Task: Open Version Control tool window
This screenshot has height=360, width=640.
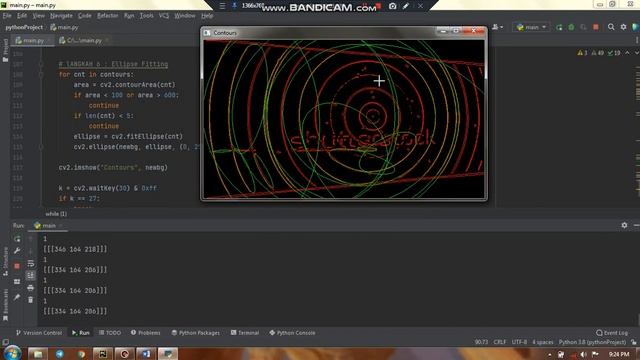Action: [39, 333]
